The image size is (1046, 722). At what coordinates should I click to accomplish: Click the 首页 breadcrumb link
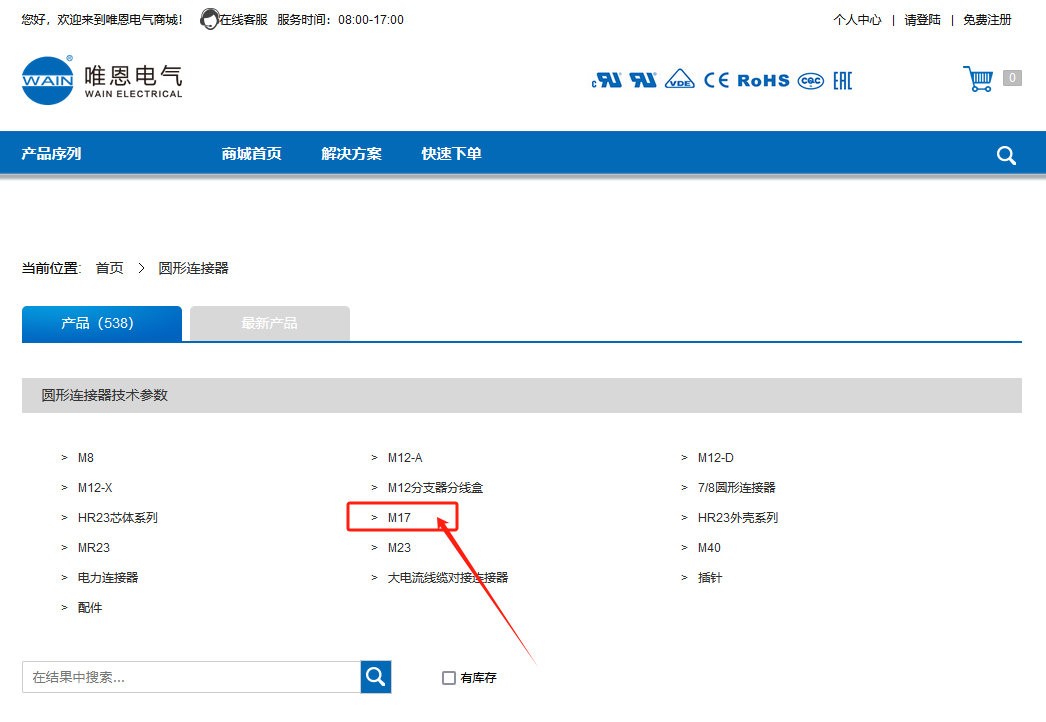coord(109,268)
